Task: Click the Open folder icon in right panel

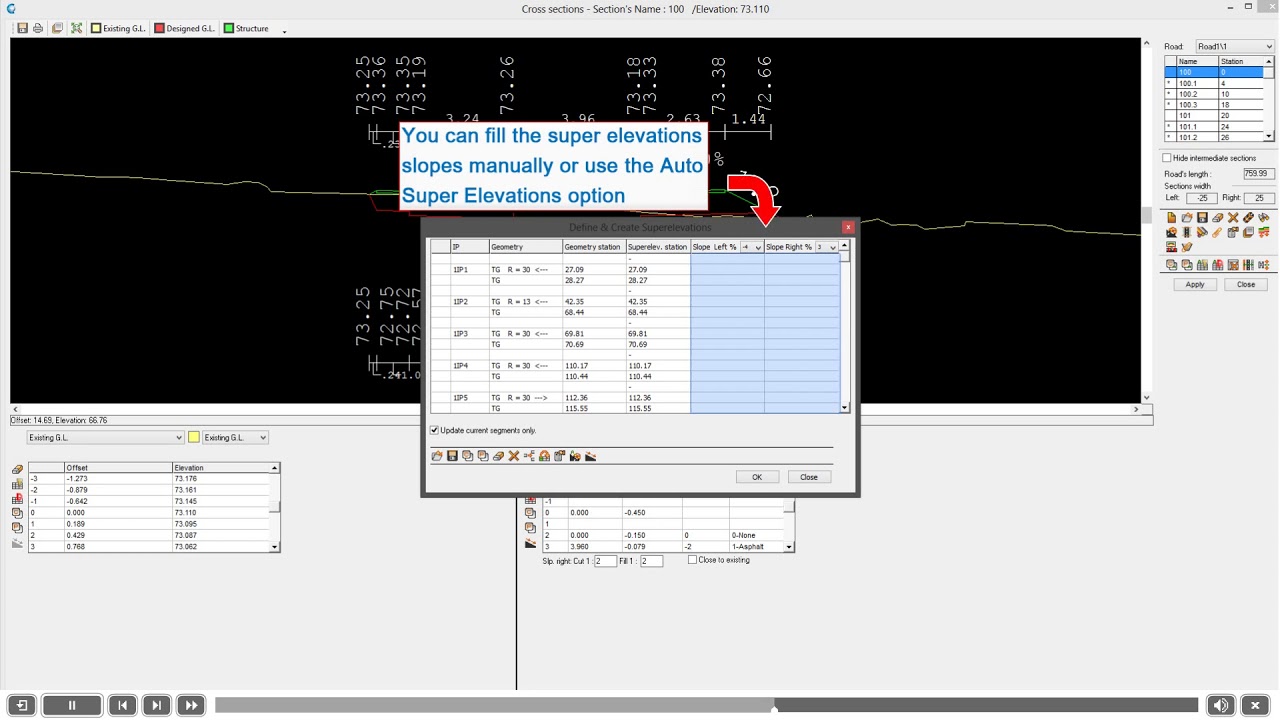Action: 1187,217
